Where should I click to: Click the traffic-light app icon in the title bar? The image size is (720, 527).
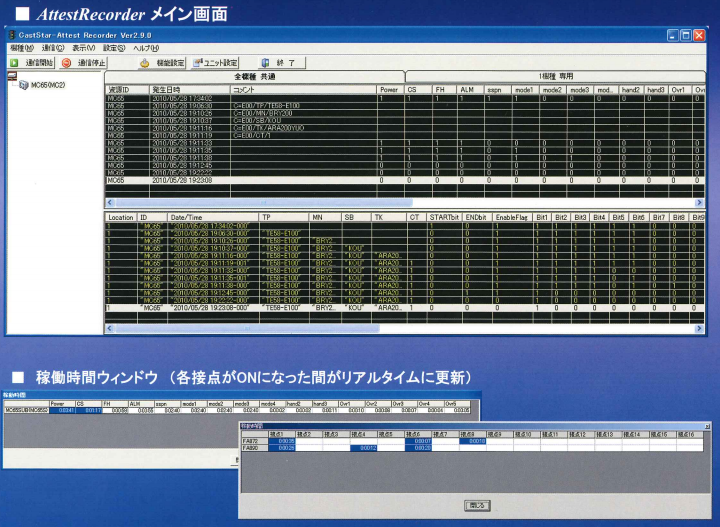tap(12, 35)
